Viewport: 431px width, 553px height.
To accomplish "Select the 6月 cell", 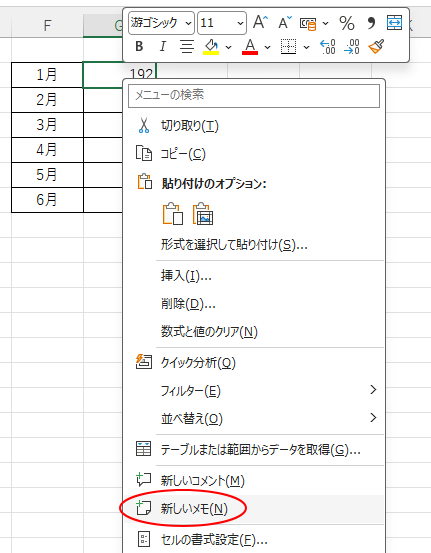I will pos(47,200).
